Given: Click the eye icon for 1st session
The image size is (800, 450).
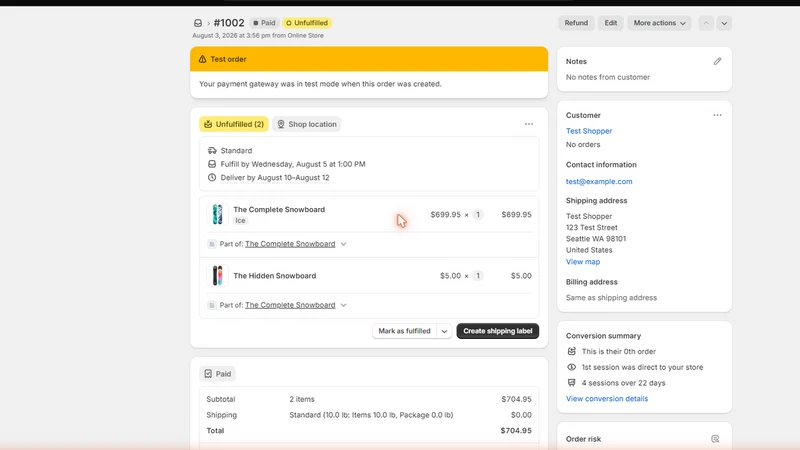Looking at the screenshot, I should pos(571,367).
